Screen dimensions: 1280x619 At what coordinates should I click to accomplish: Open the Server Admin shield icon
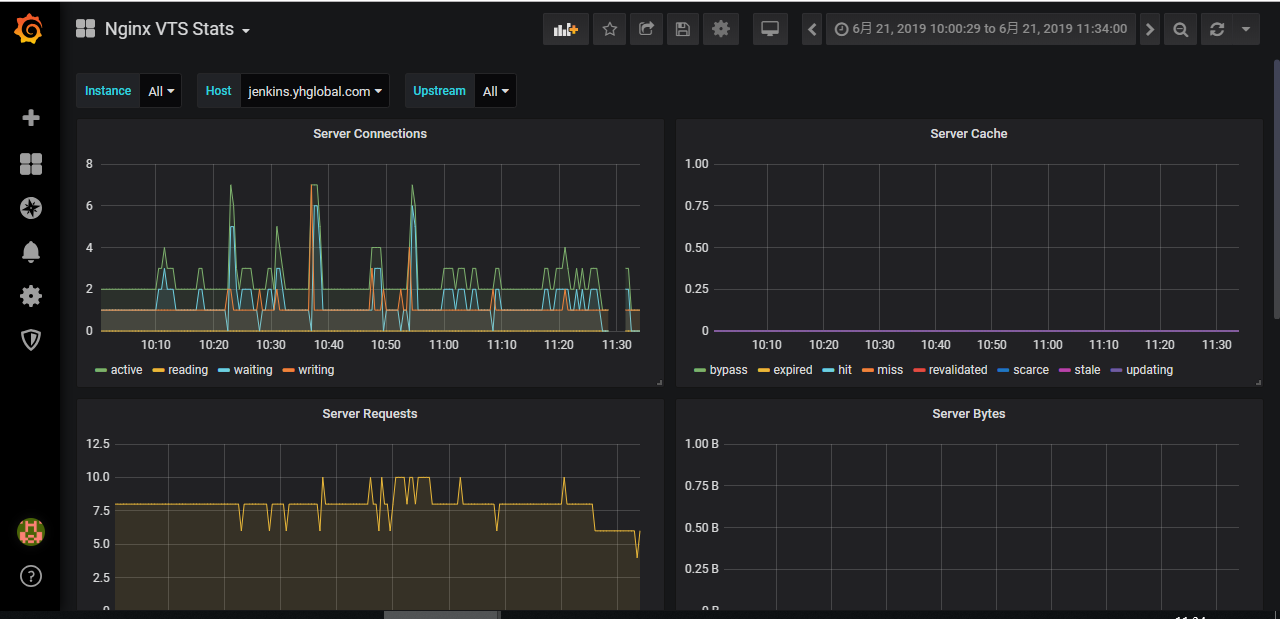pyautogui.click(x=31, y=340)
